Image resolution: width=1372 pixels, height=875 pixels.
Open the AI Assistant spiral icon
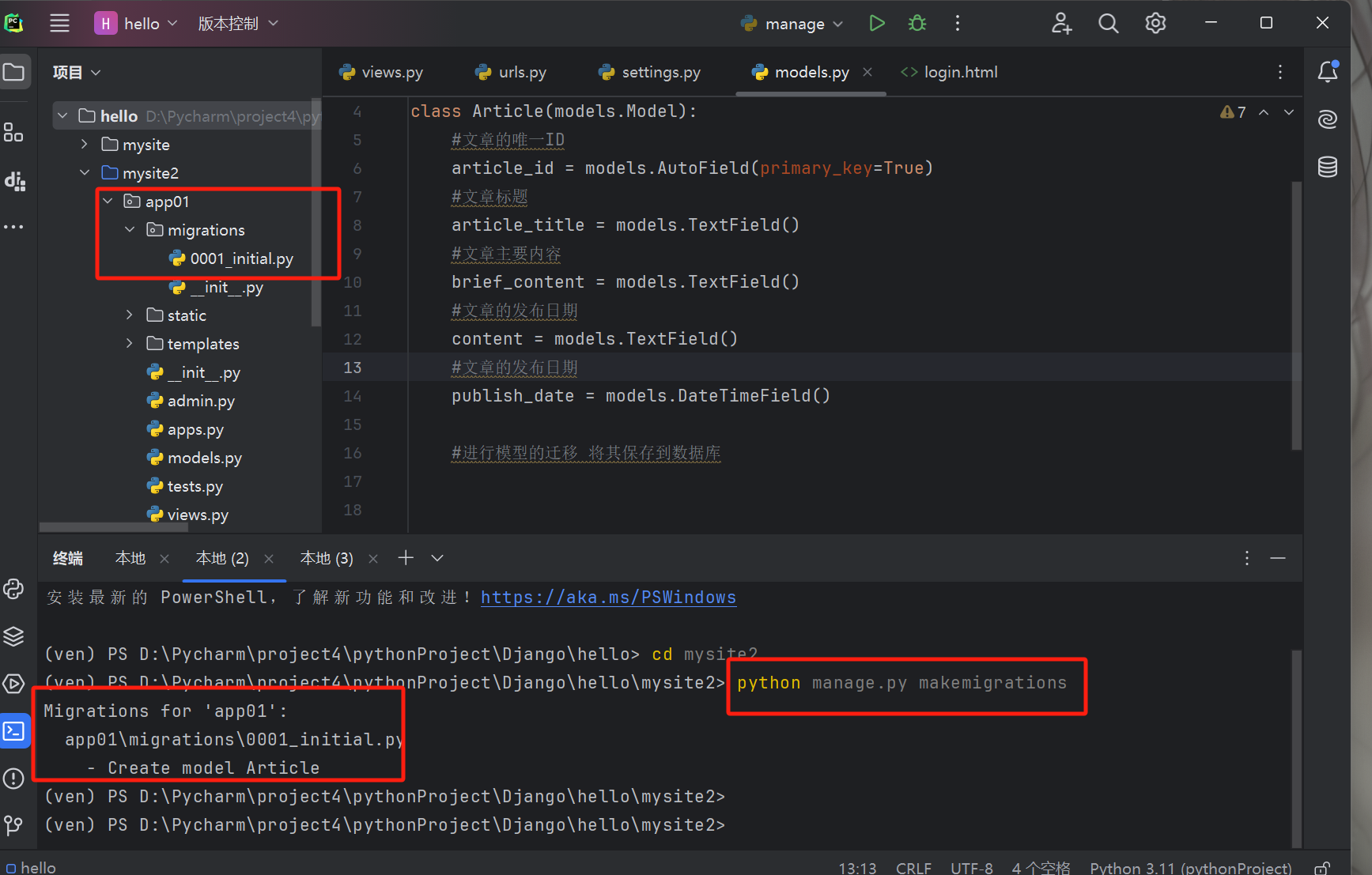[1328, 119]
